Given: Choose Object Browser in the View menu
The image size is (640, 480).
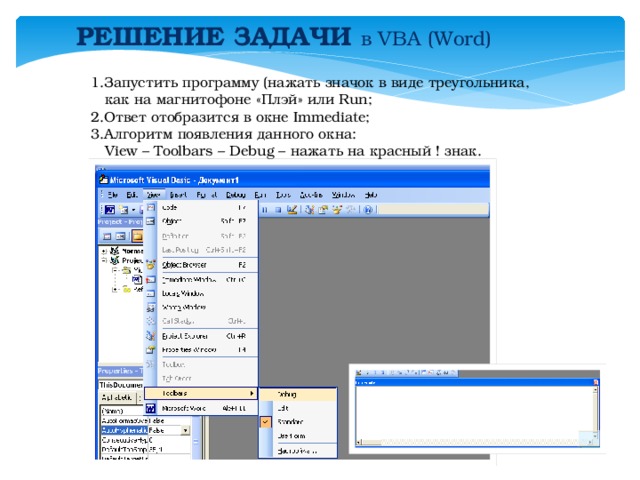Looking at the screenshot, I should [x=202, y=265].
